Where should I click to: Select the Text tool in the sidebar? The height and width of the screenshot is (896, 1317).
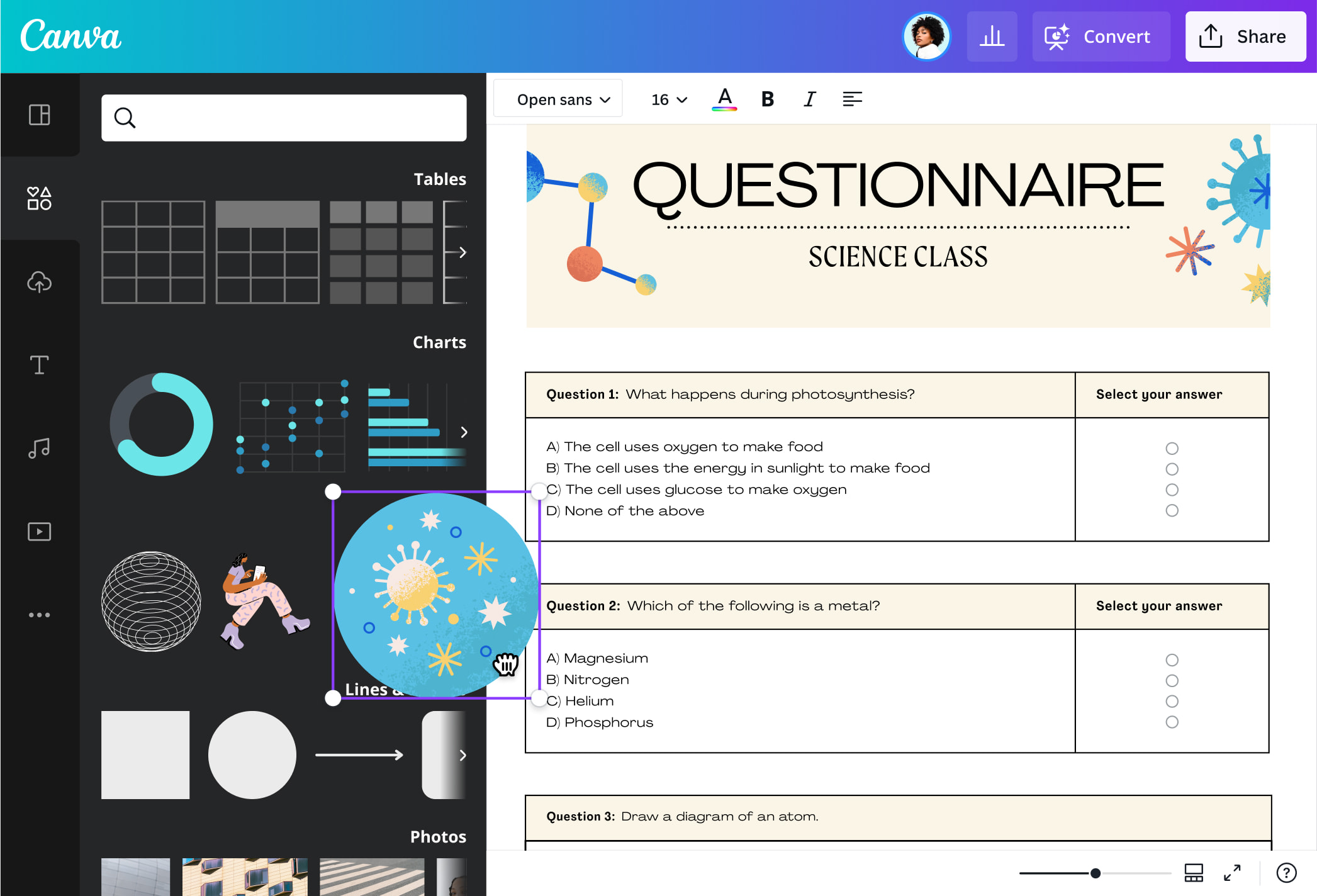point(40,365)
